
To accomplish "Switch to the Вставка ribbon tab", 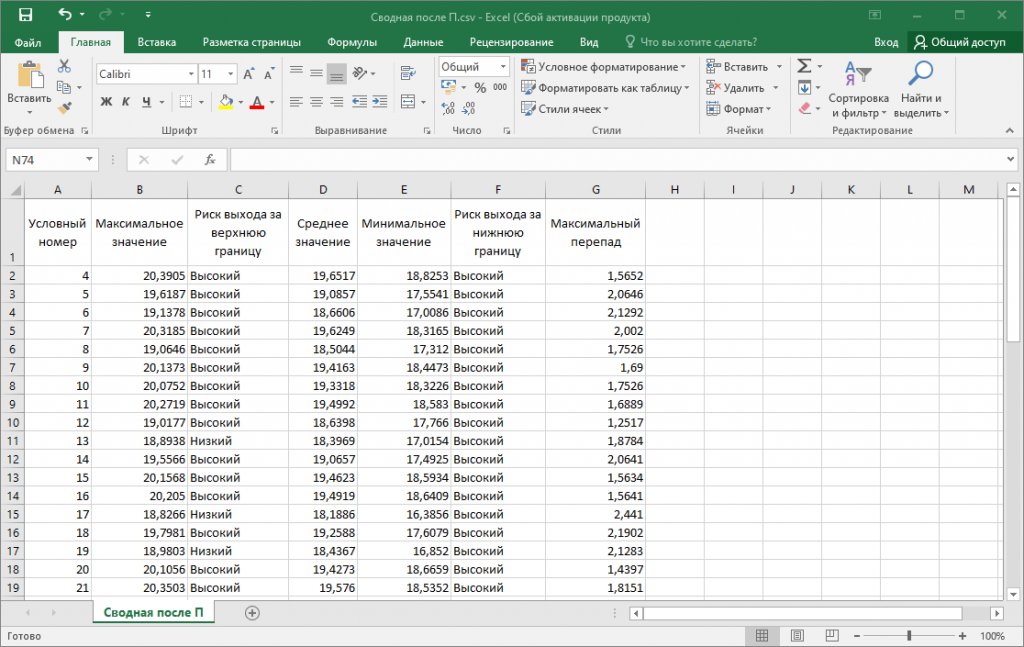I will pos(157,42).
